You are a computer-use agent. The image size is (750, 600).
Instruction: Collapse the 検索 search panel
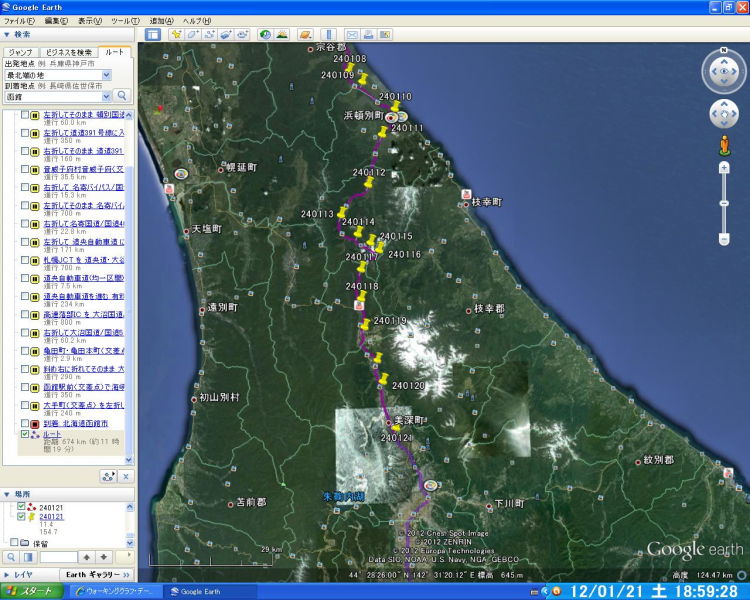click(7, 34)
